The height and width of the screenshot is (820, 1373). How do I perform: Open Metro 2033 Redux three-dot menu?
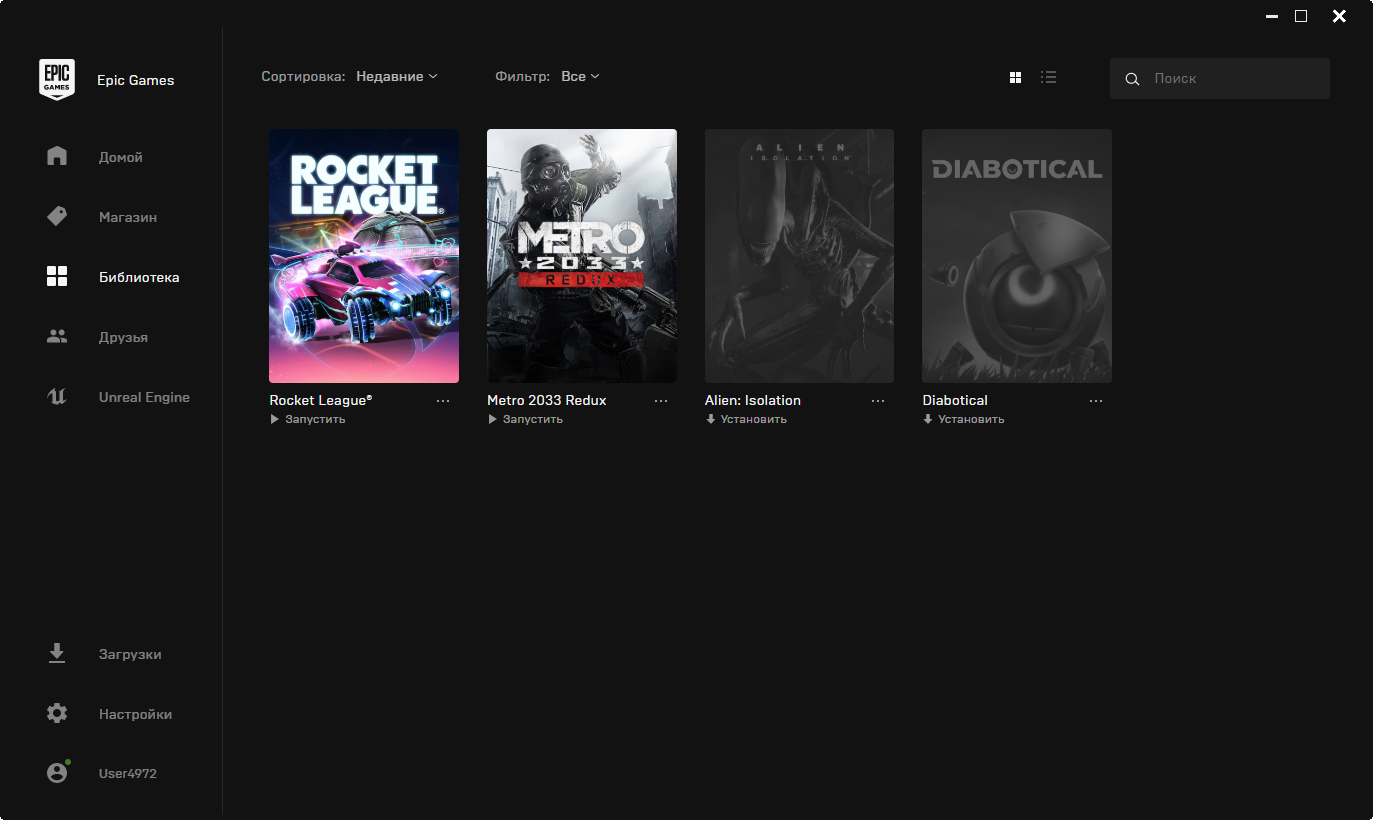click(661, 401)
